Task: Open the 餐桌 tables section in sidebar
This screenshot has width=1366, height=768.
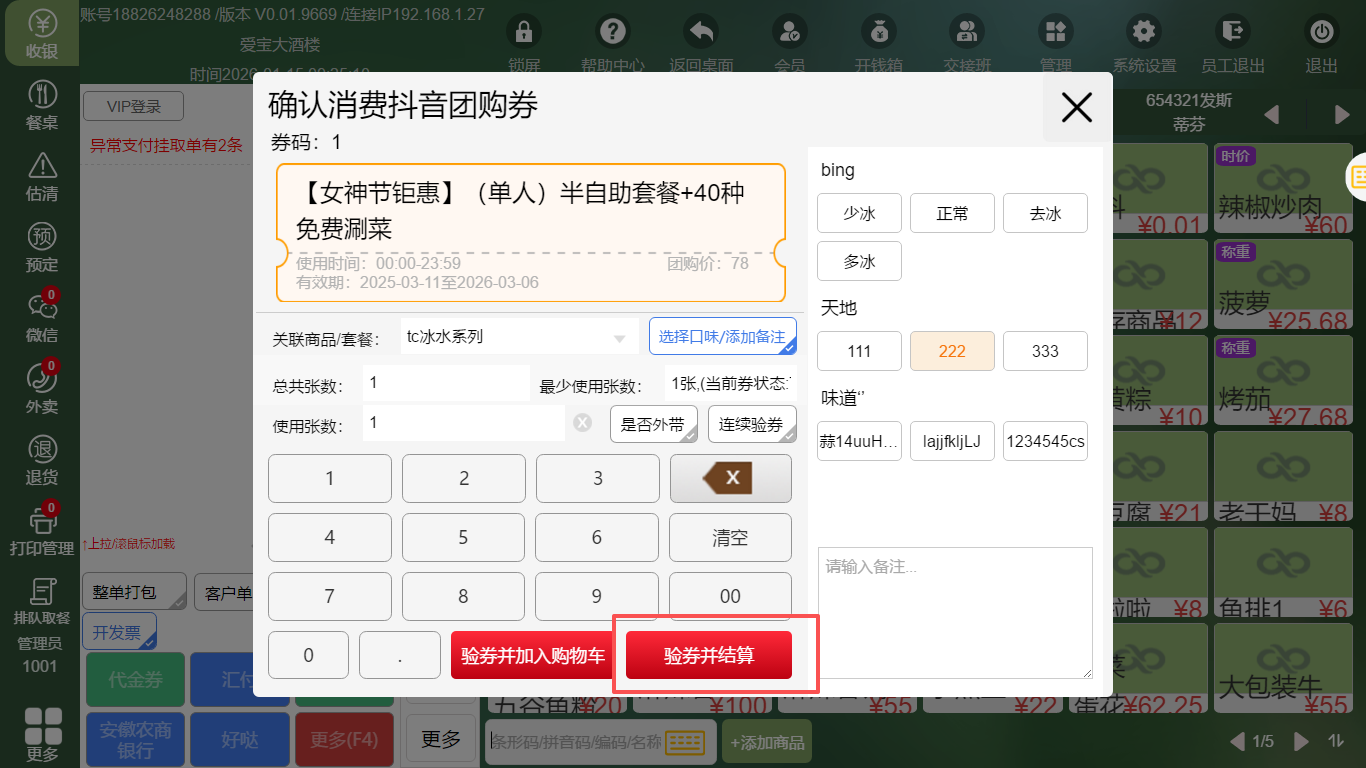Action: [42, 105]
